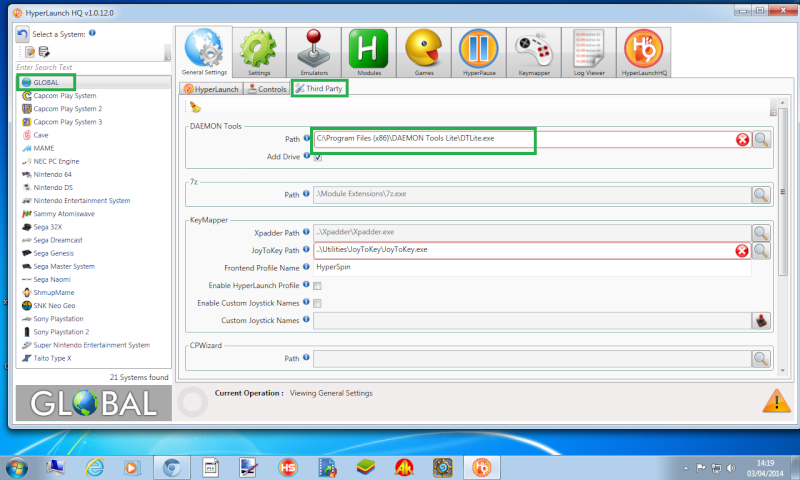This screenshot has width=800, height=480.
Task: Browse for CPWizard path
Action: 761,359
